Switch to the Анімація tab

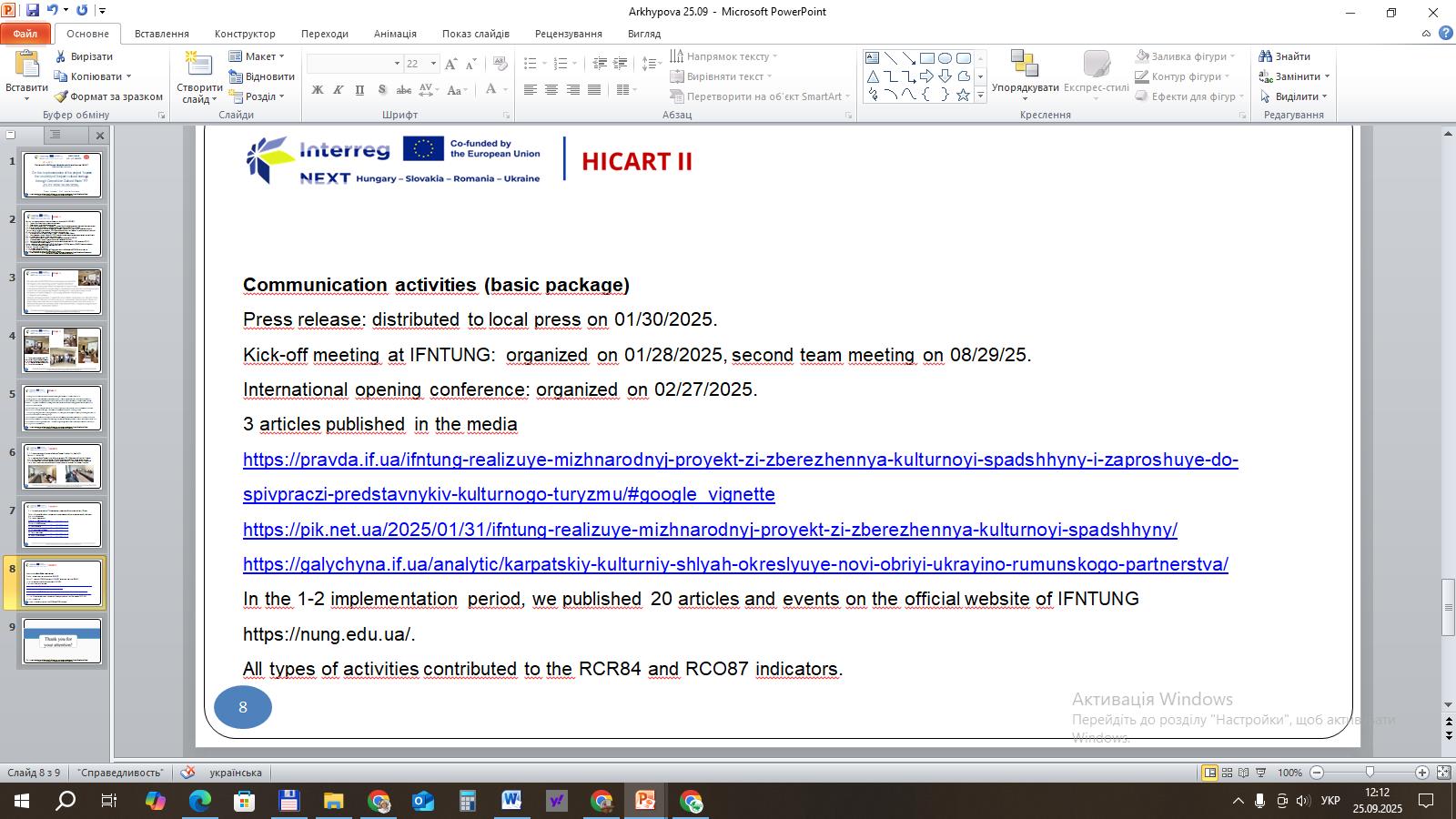395,34
